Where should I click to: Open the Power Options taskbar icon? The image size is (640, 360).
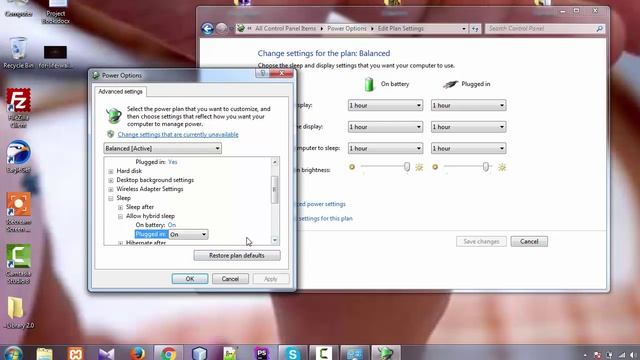click(386, 353)
